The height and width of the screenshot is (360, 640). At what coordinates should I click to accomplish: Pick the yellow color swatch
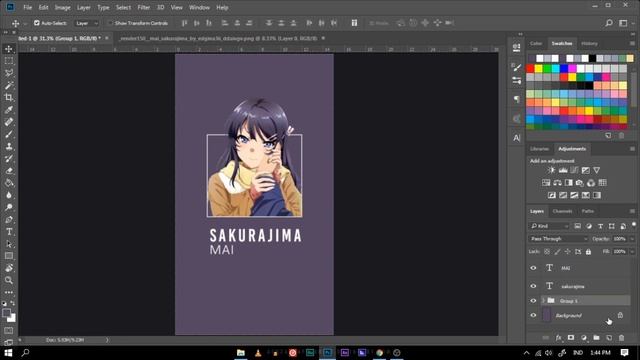click(539, 69)
